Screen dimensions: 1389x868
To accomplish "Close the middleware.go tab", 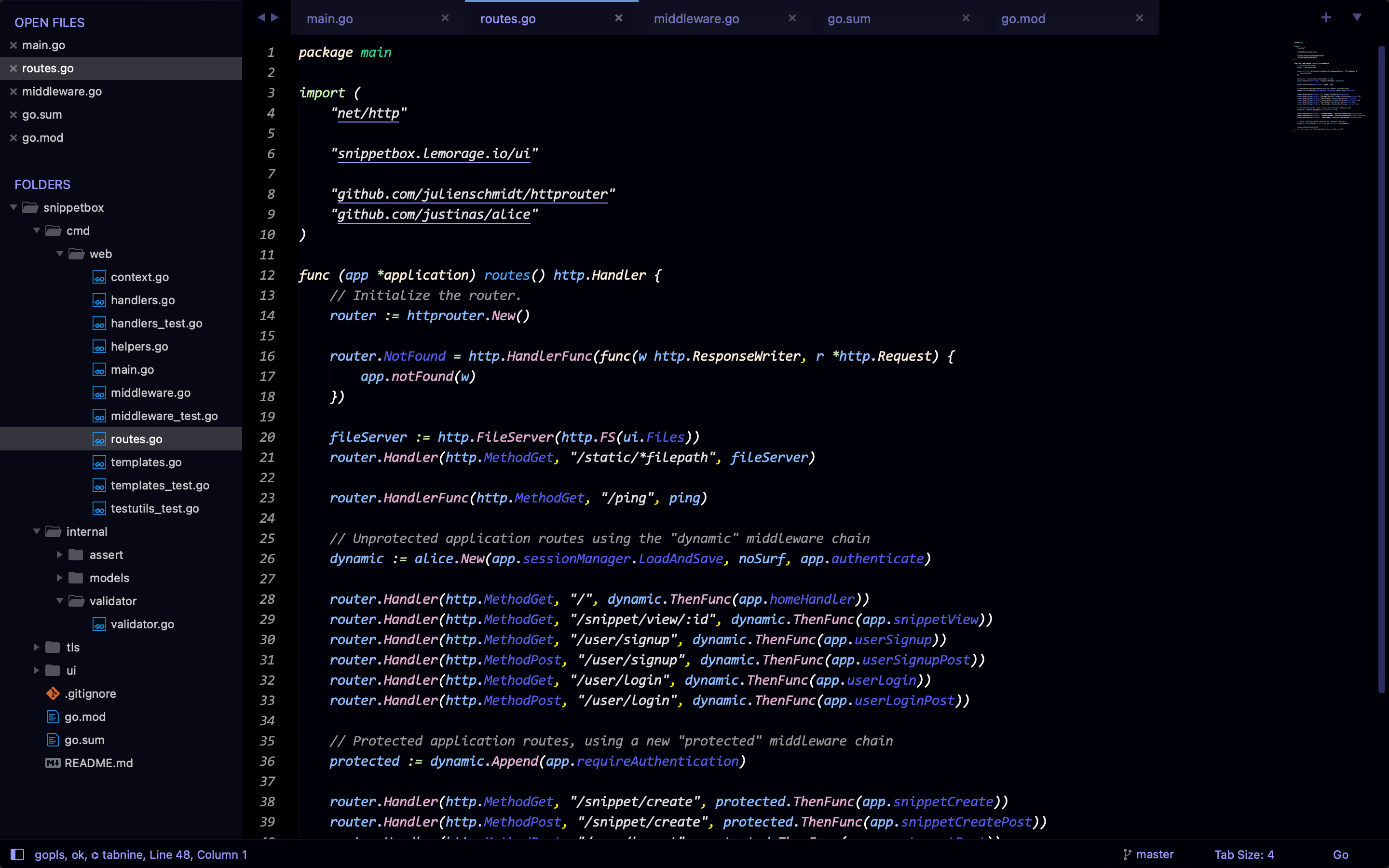I will pos(792,18).
